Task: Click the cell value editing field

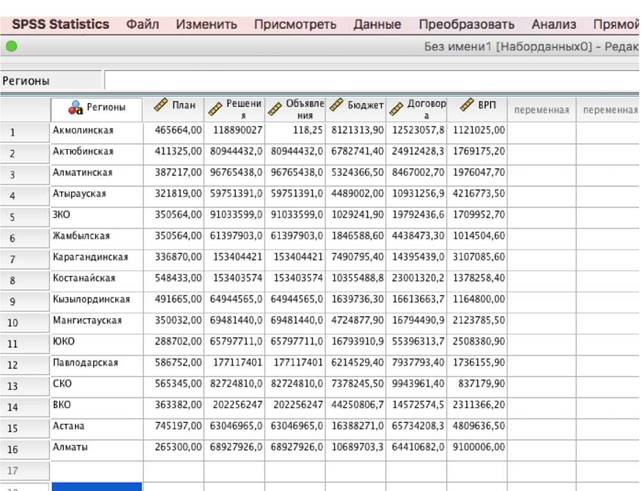Action: (x=372, y=80)
